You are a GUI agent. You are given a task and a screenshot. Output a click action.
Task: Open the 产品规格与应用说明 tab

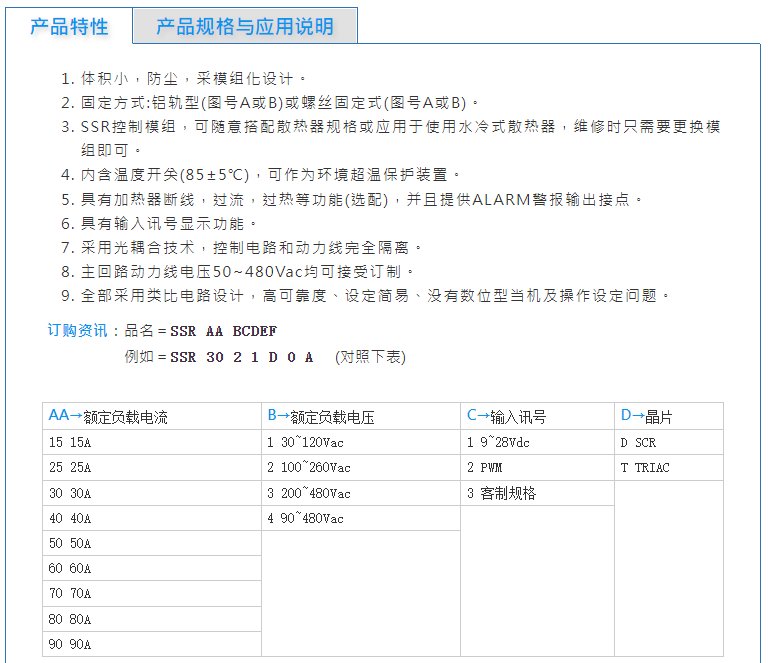245,26
